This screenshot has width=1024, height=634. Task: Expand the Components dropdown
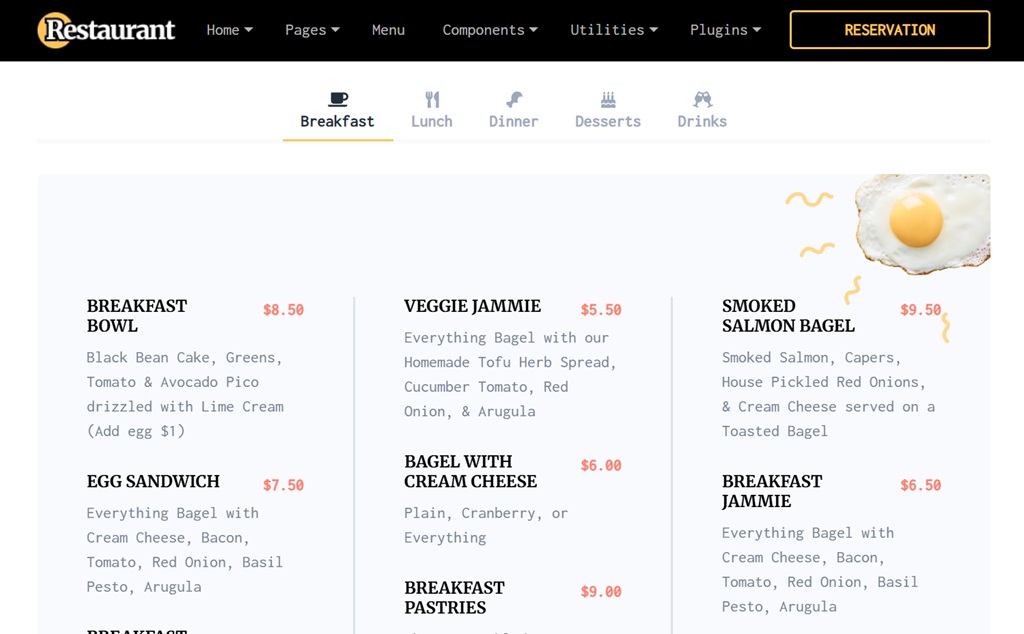click(490, 30)
